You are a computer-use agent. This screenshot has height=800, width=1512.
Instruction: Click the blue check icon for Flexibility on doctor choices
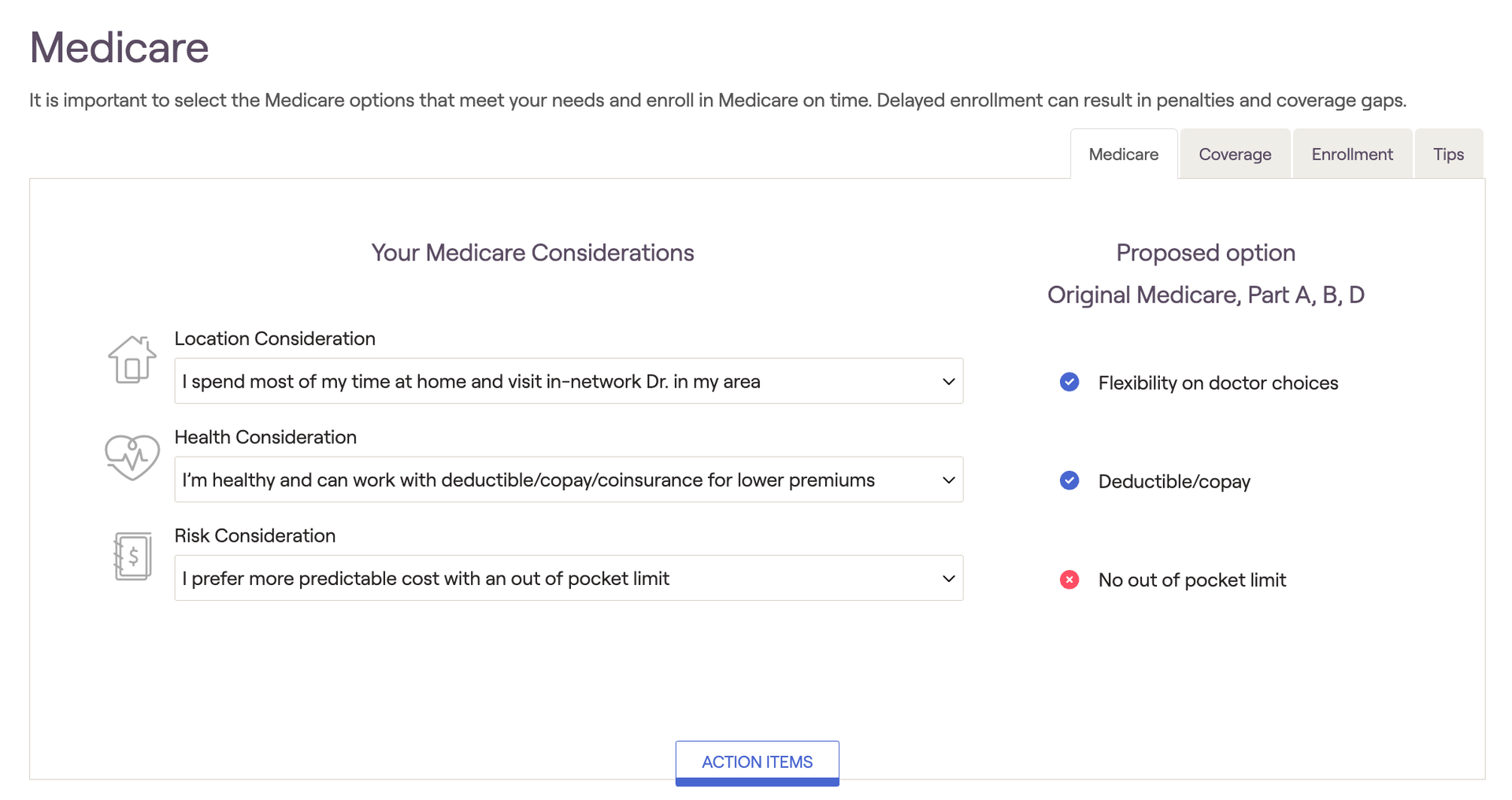[1069, 382]
